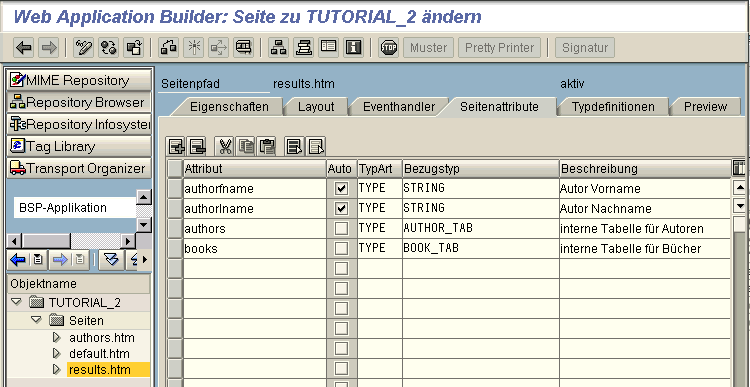Click the green back arrow in main toolbar
The height and width of the screenshot is (387, 750).
coord(23,47)
